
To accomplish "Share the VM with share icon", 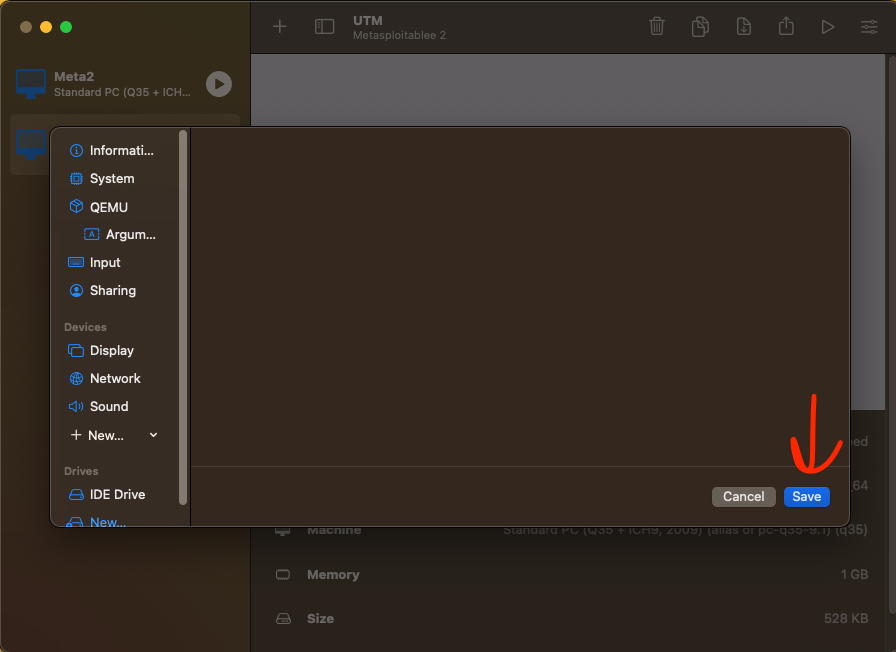I will click(786, 26).
